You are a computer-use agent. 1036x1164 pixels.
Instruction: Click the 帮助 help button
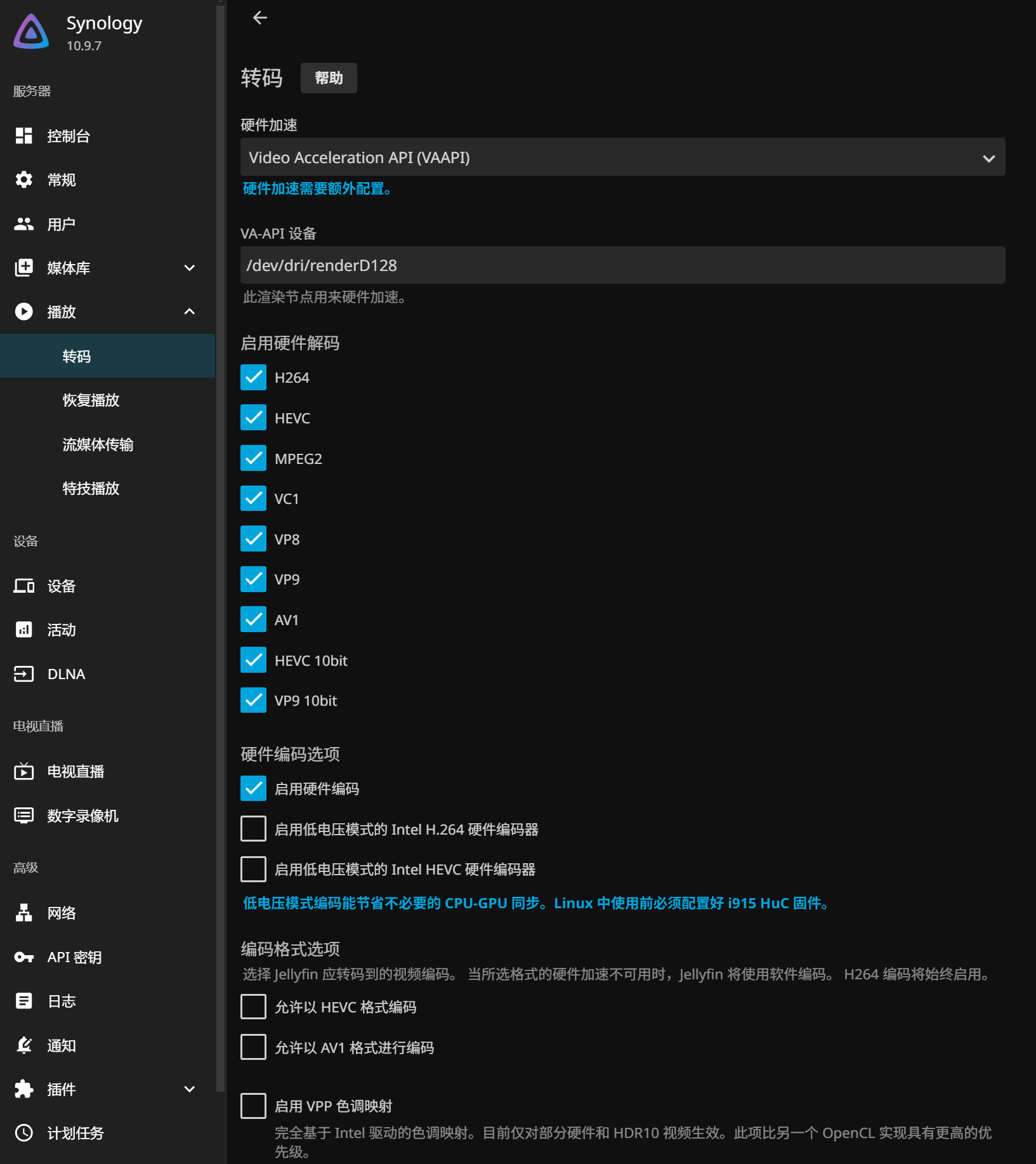click(x=329, y=78)
